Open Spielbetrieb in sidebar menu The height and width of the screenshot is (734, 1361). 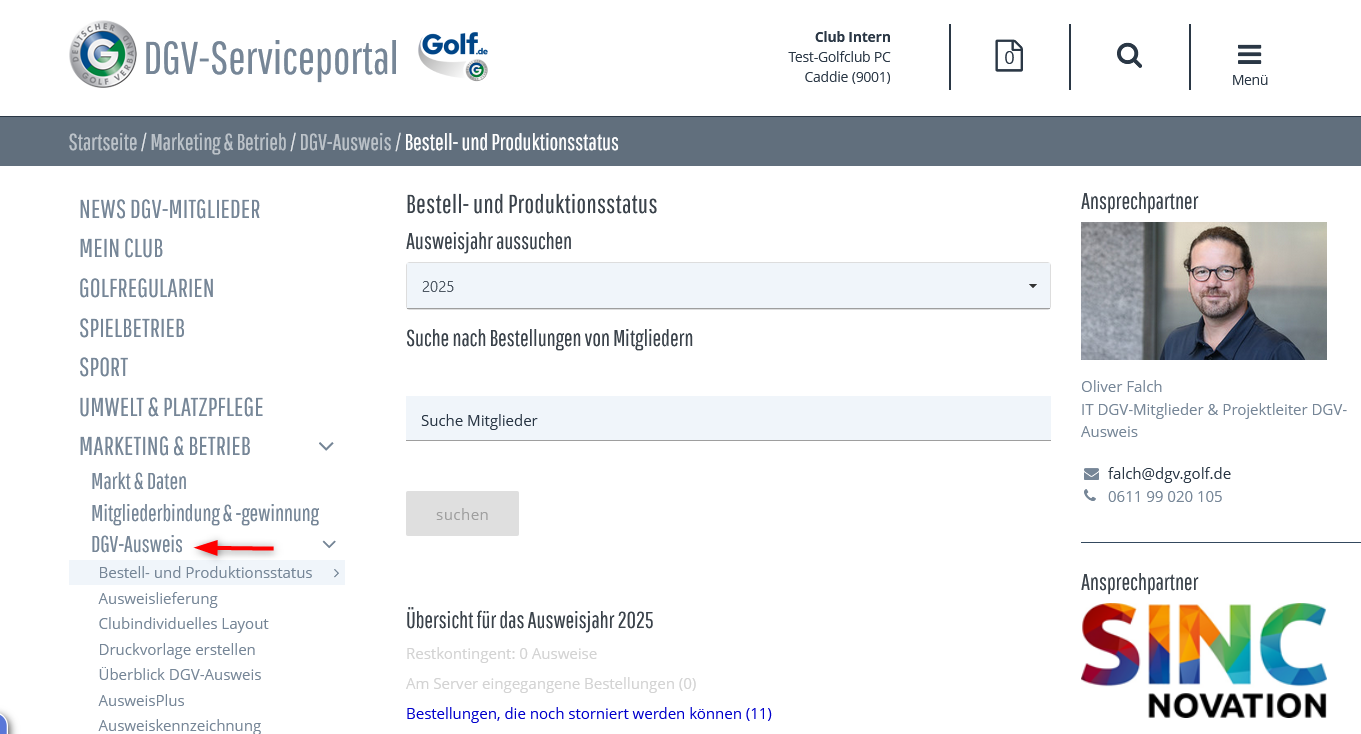point(132,328)
